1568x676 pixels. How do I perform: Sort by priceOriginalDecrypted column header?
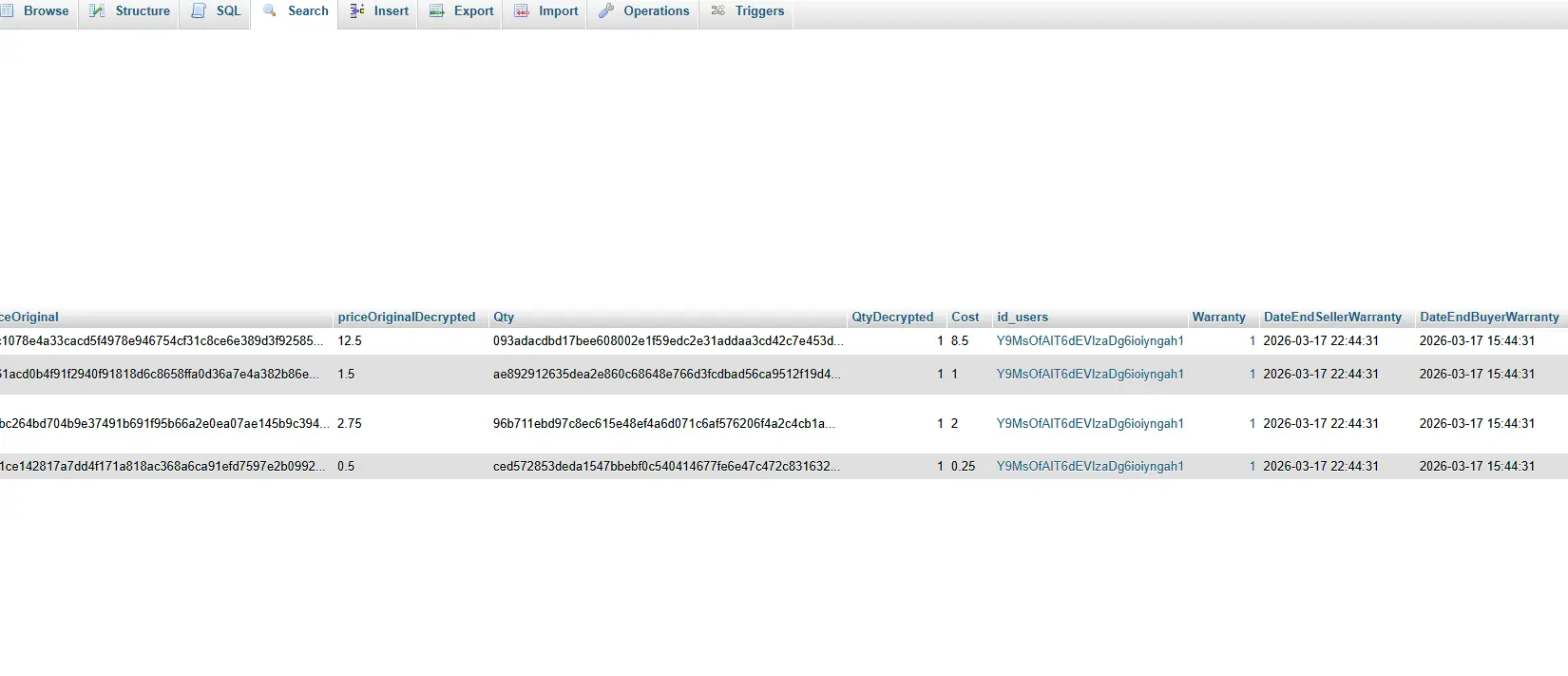pyautogui.click(x=406, y=317)
